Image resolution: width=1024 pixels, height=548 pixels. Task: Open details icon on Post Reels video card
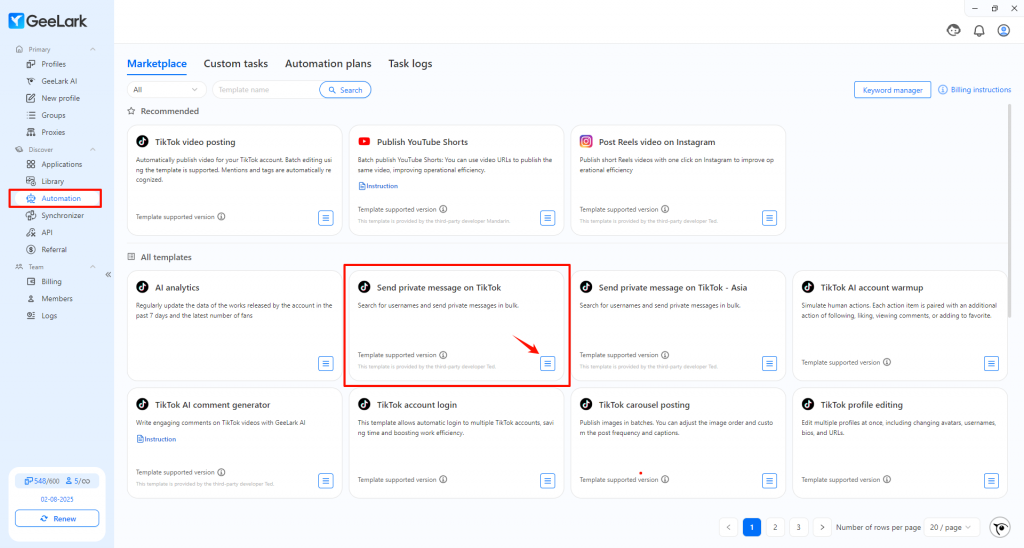tap(769, 218)
